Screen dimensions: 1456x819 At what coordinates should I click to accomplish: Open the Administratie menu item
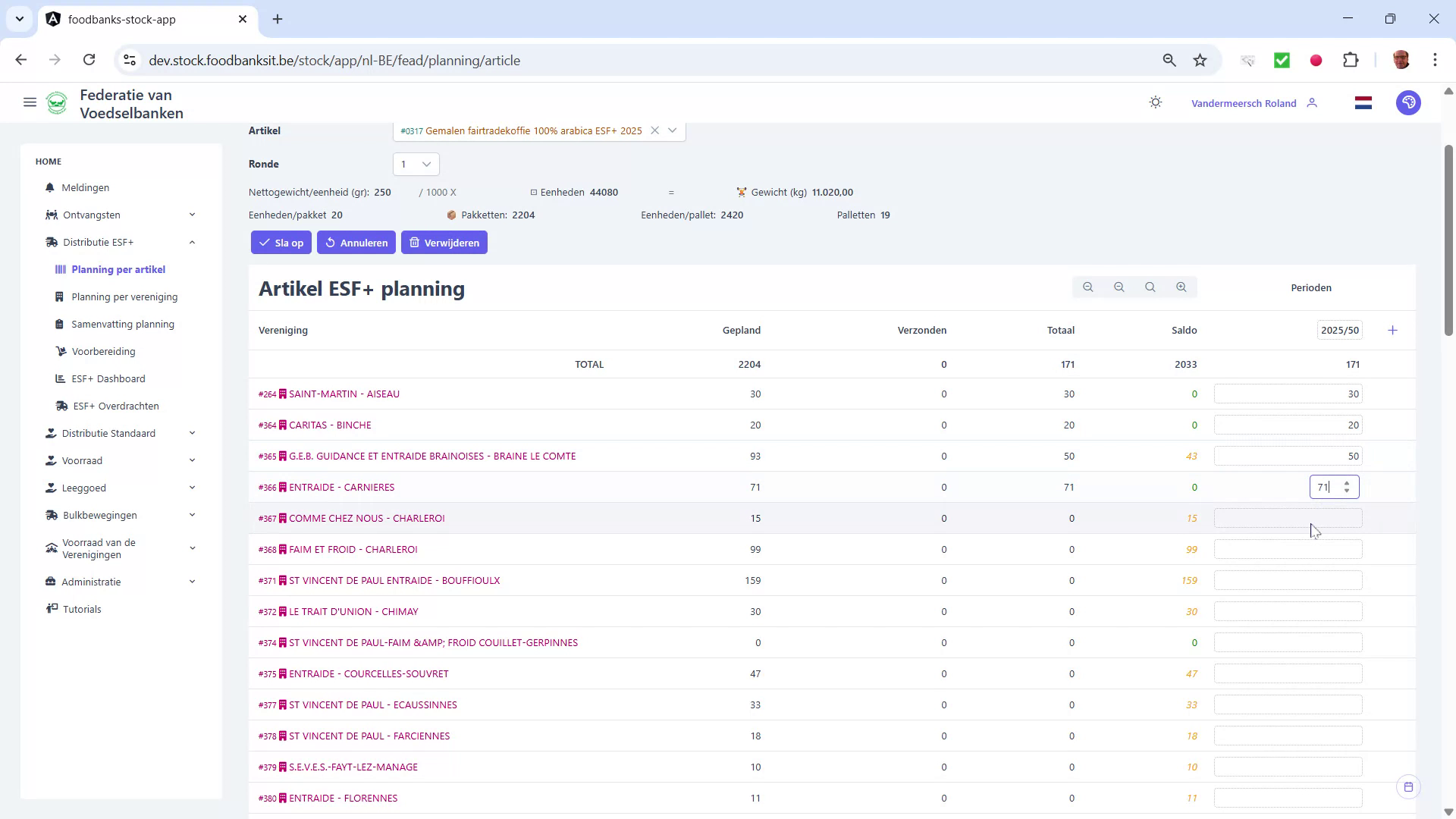(x=92, y=582)
